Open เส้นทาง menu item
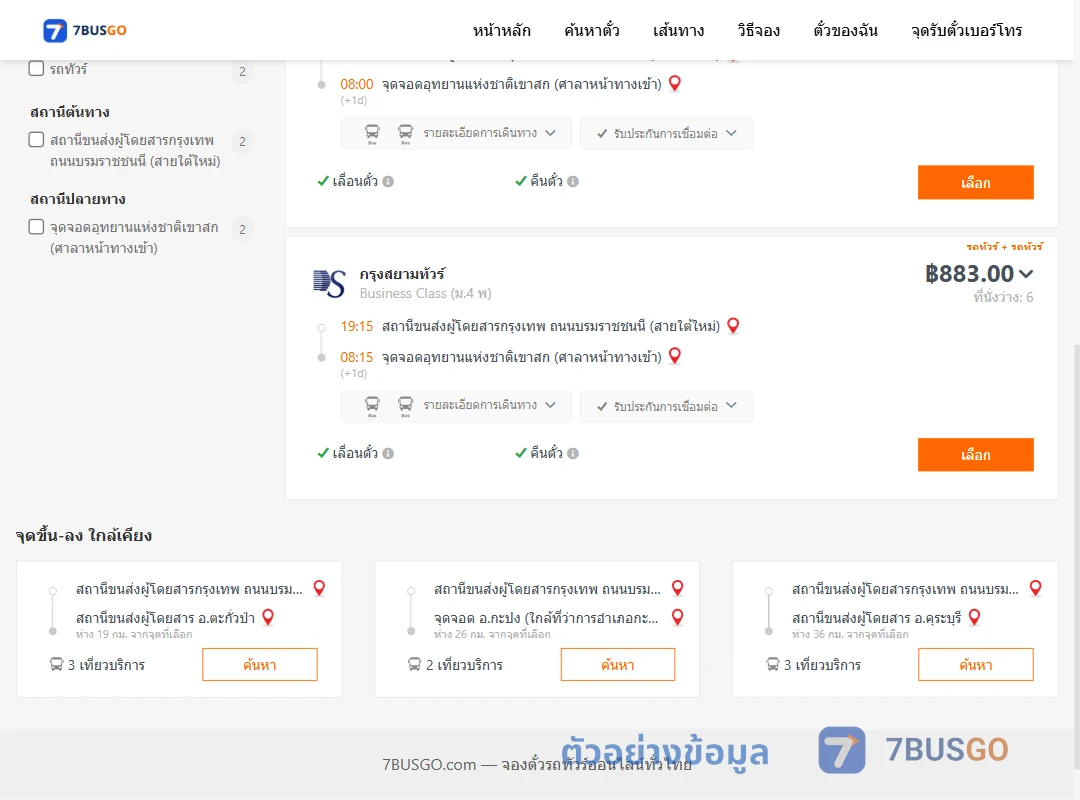The width and height of the screenshot is (1080, 800). pyautogui.click(x=678, y=31)
